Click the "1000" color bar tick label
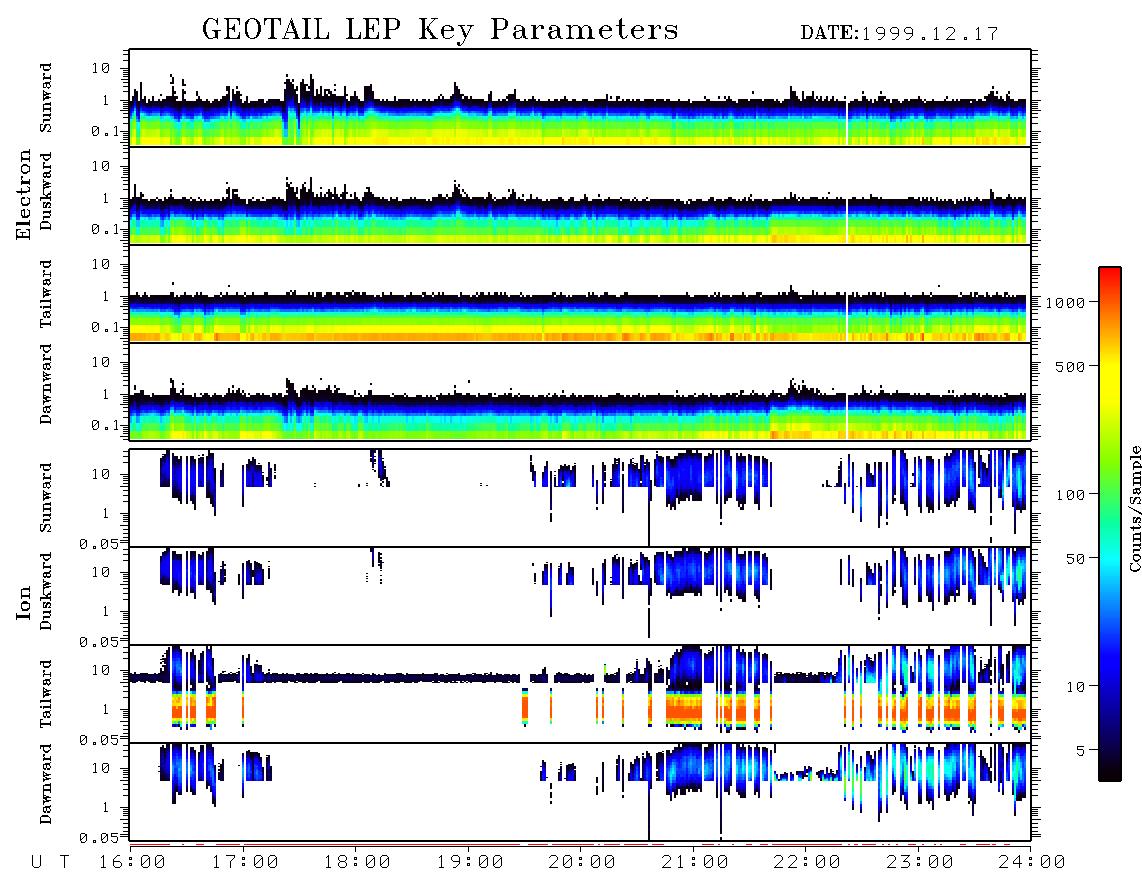 tap(1065, 303)
